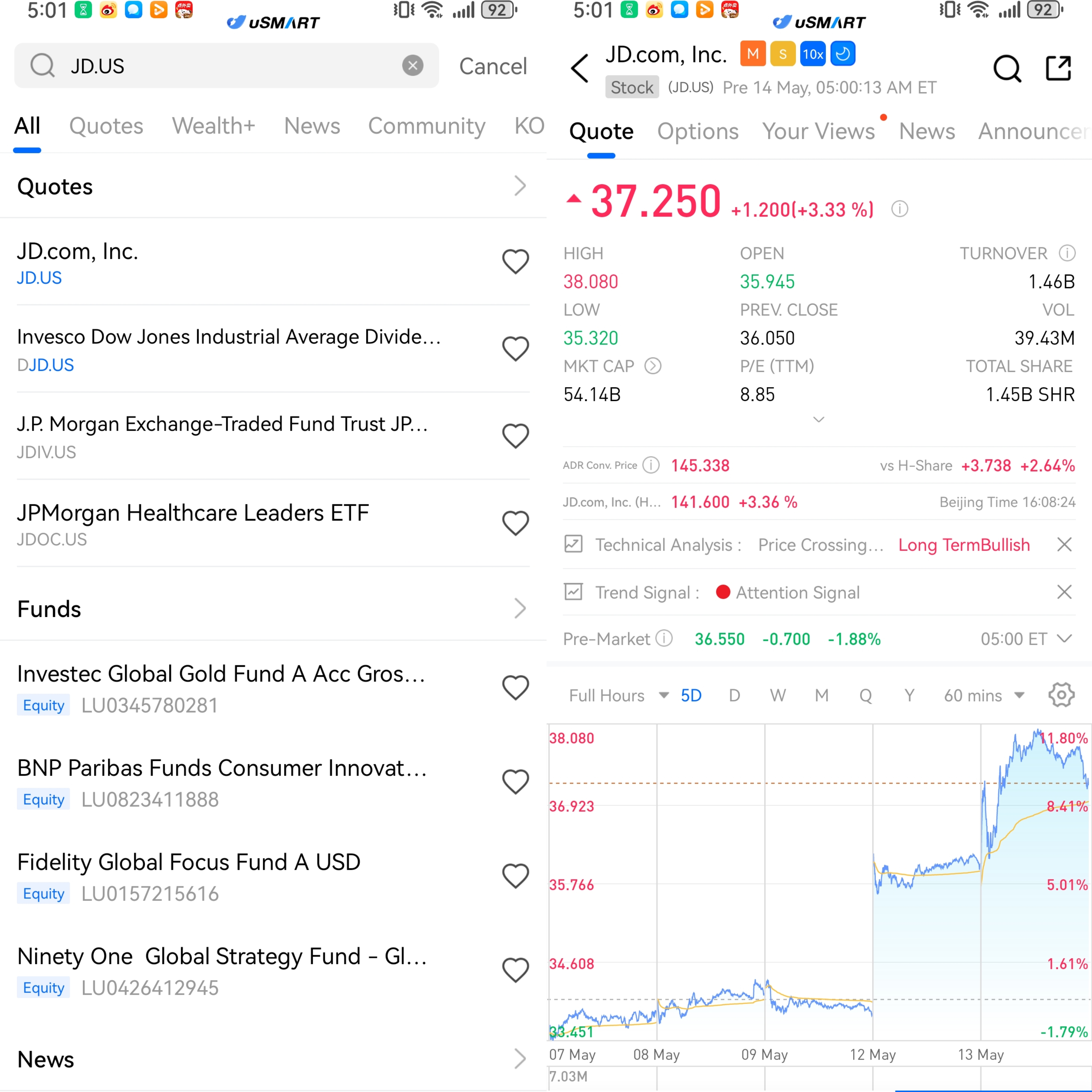Click the JD.US search input field
This screenshot has width=1092, height=1092.
(227, 66)
